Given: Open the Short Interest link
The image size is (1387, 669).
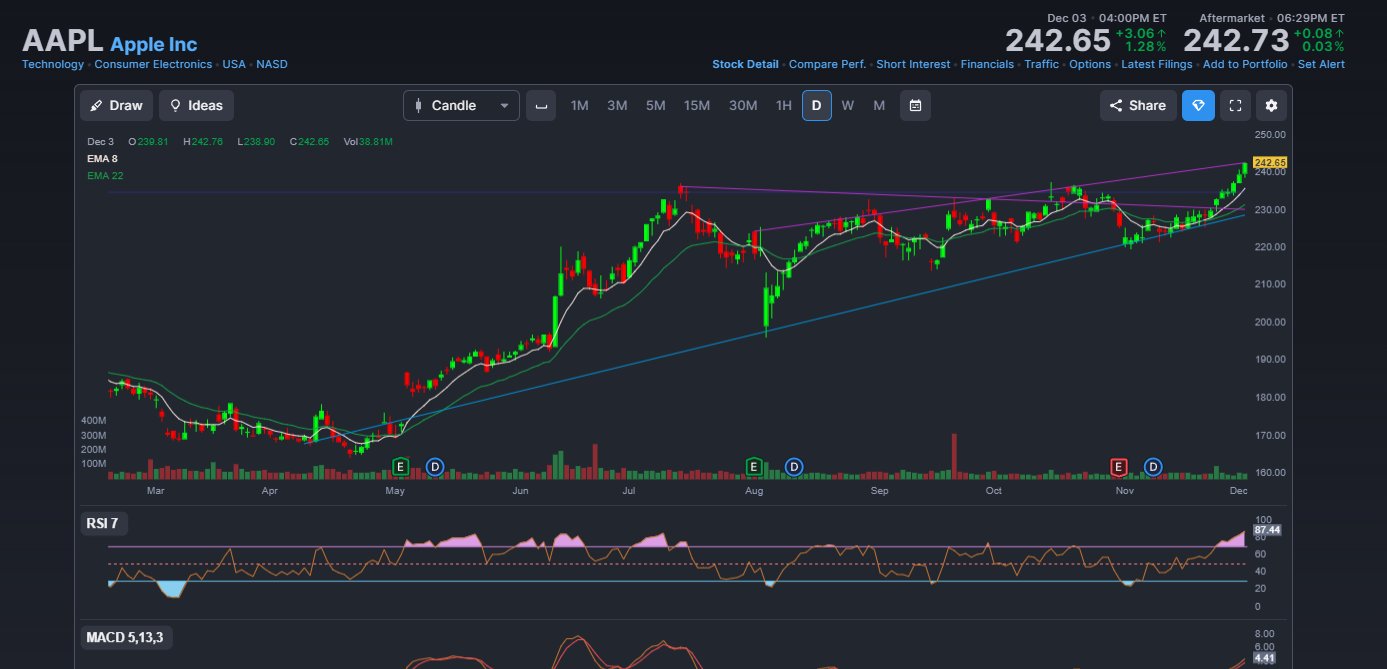Looking at the screenshot, I should click(x=913, y=64).
